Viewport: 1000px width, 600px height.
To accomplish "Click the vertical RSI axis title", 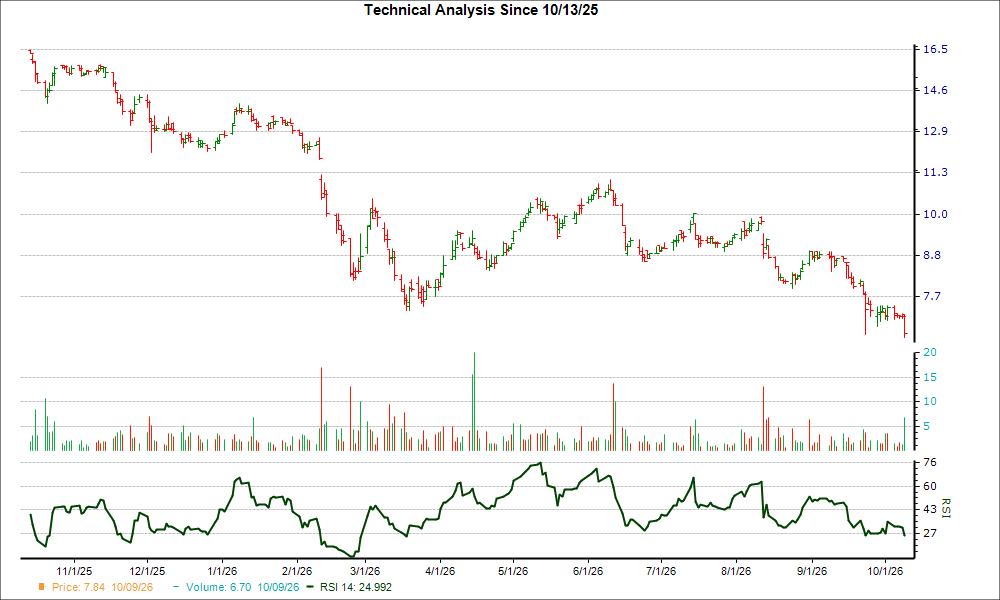I will pyautogui.click(x=945, y=508).
